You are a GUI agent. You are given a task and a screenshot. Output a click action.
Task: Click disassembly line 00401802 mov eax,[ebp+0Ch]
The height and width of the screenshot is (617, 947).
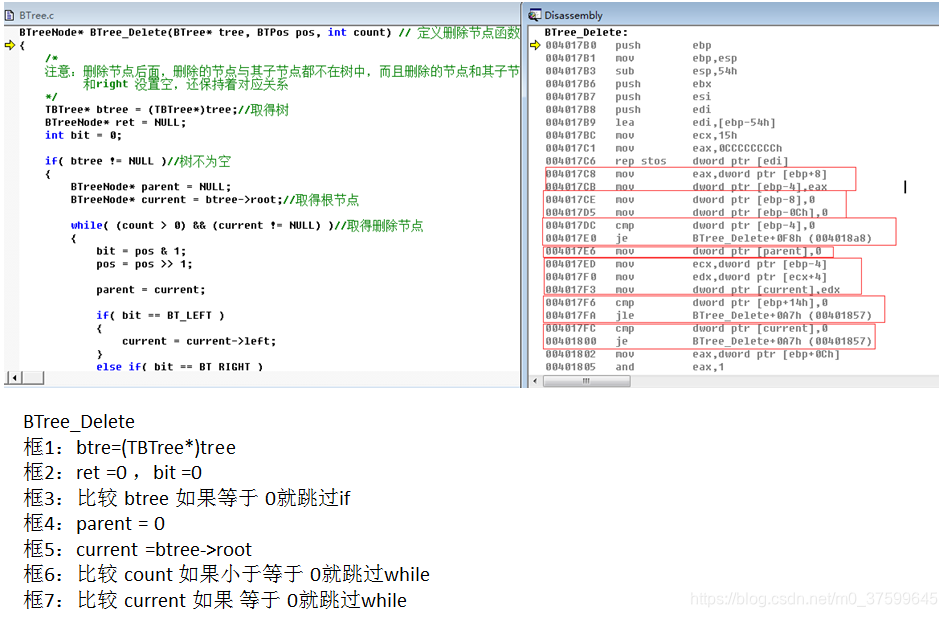pyautogui.click(x=692, y=354)
